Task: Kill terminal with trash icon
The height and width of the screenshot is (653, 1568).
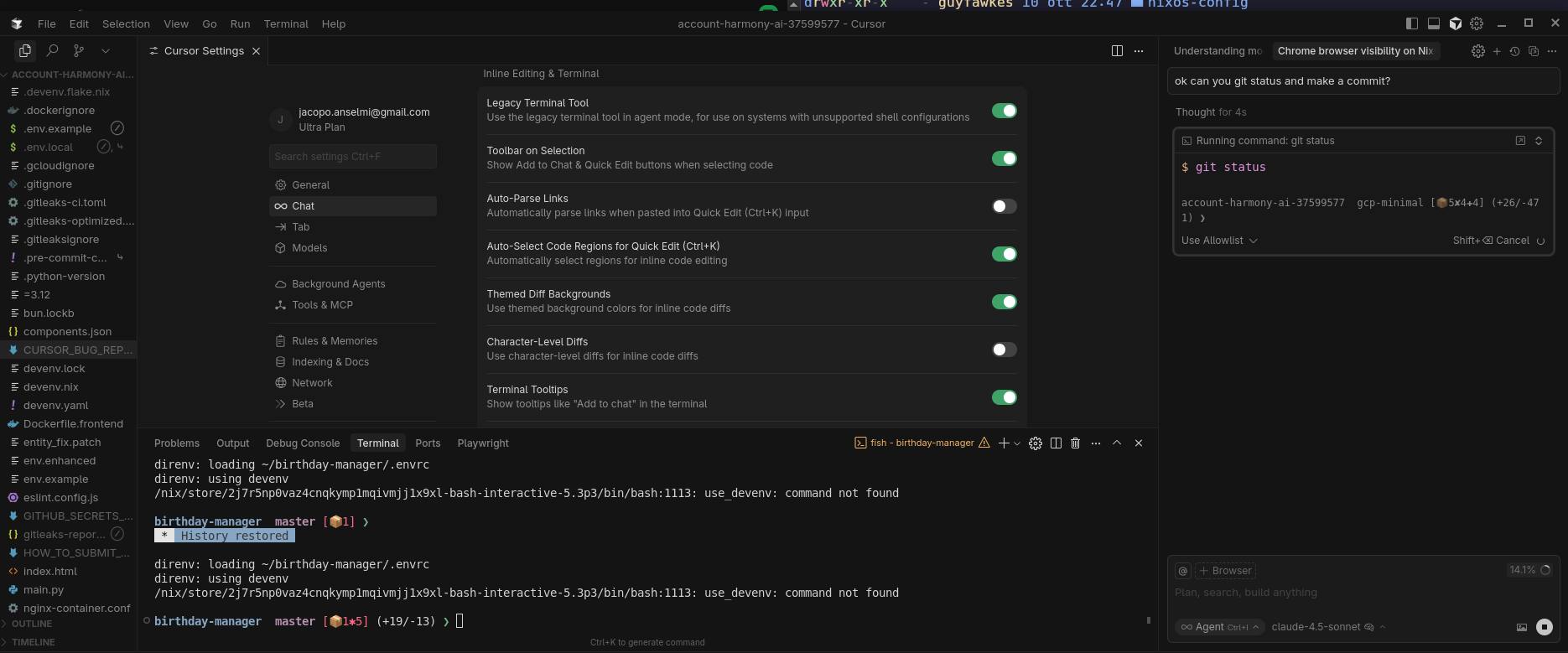Action: click(1076, 443)
